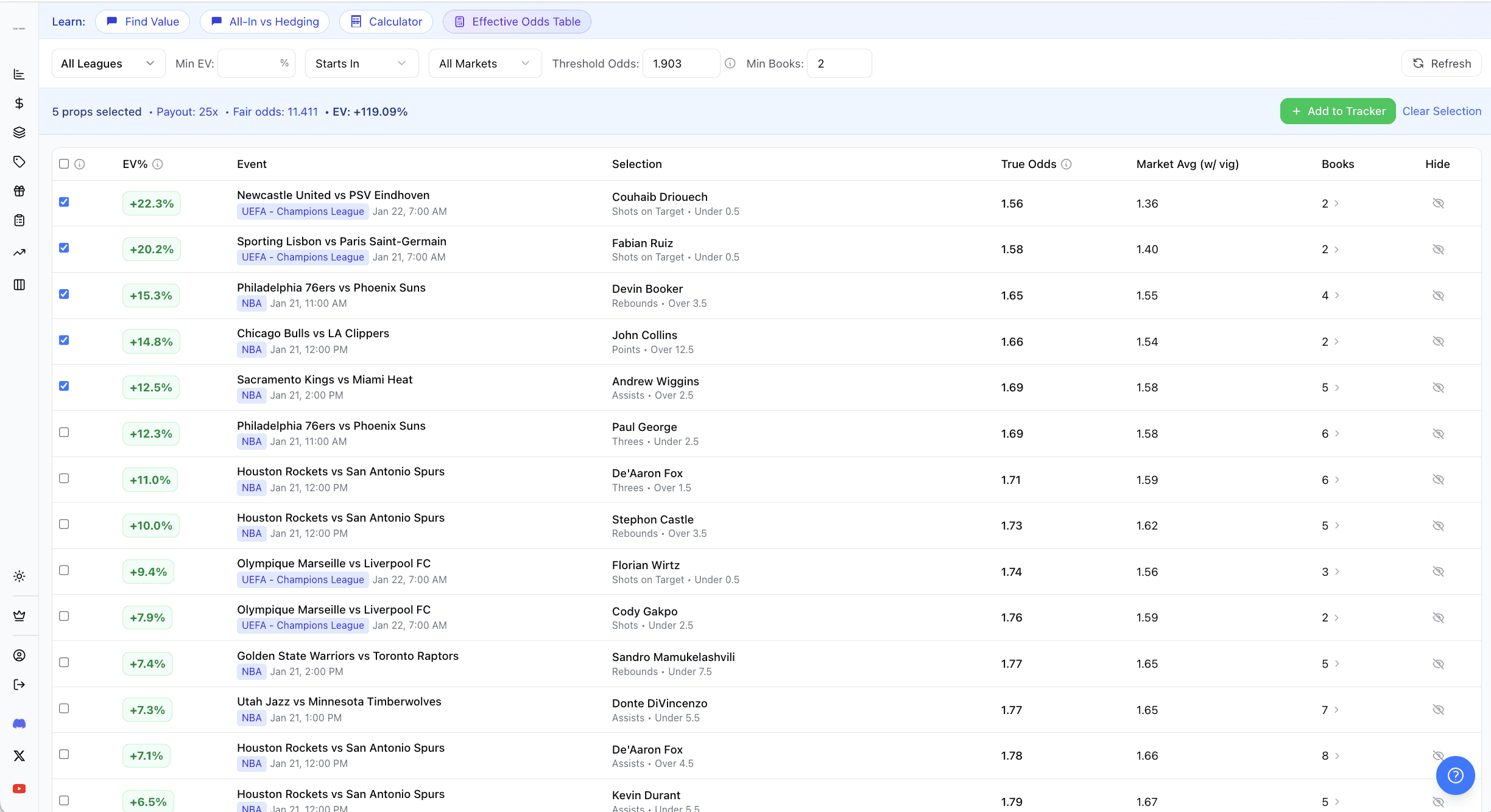Hide the Devin Booker Rebounds row
The image size is (1491, 812).
click(1438, 295)
